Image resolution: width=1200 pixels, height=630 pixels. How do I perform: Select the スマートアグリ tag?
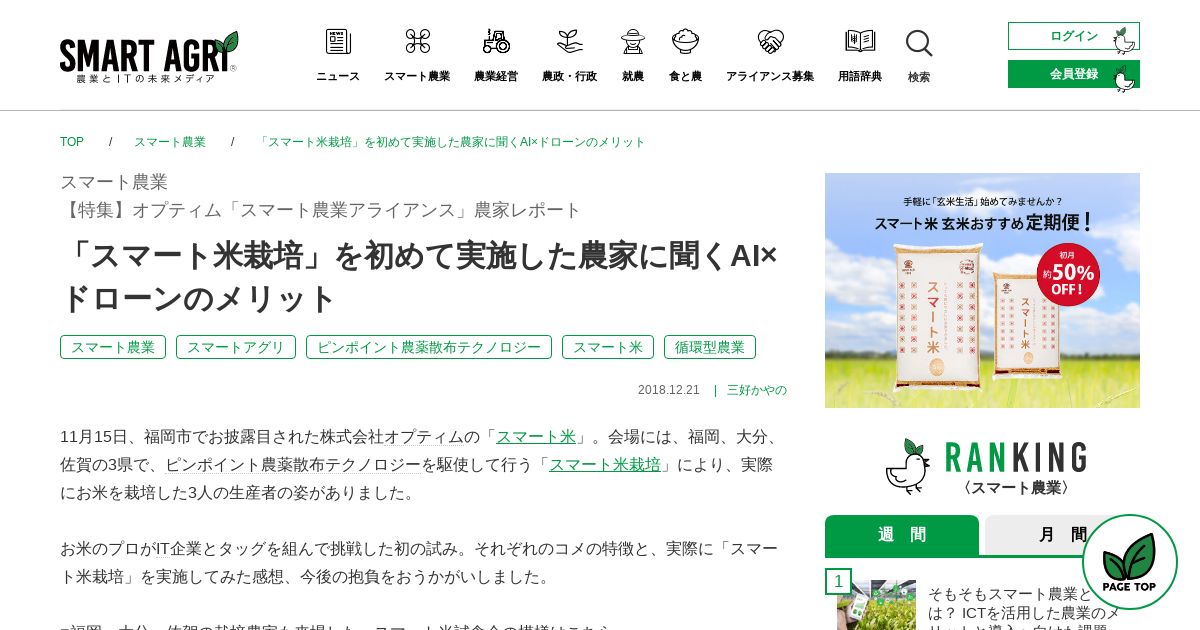click(x=236, y=347)
